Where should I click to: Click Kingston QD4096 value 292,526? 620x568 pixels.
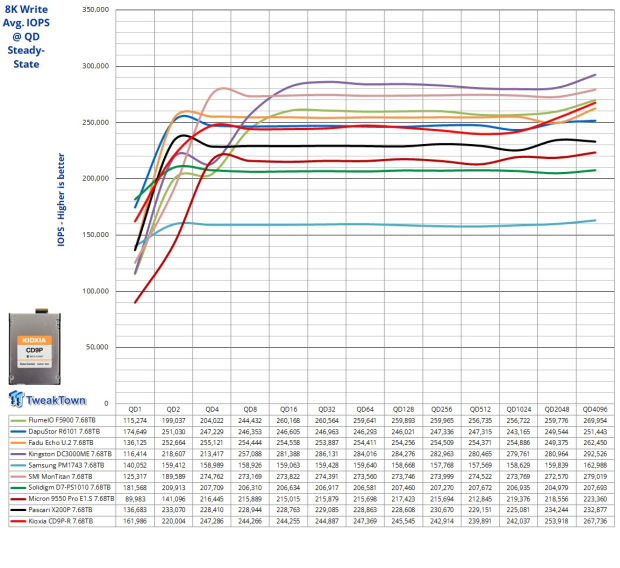[595, 454]
